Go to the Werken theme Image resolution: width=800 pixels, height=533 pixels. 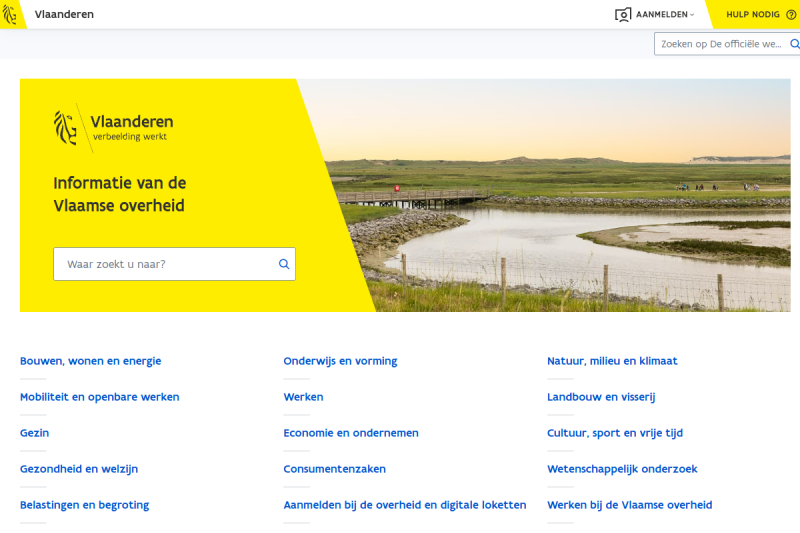(x=304, y=397)
